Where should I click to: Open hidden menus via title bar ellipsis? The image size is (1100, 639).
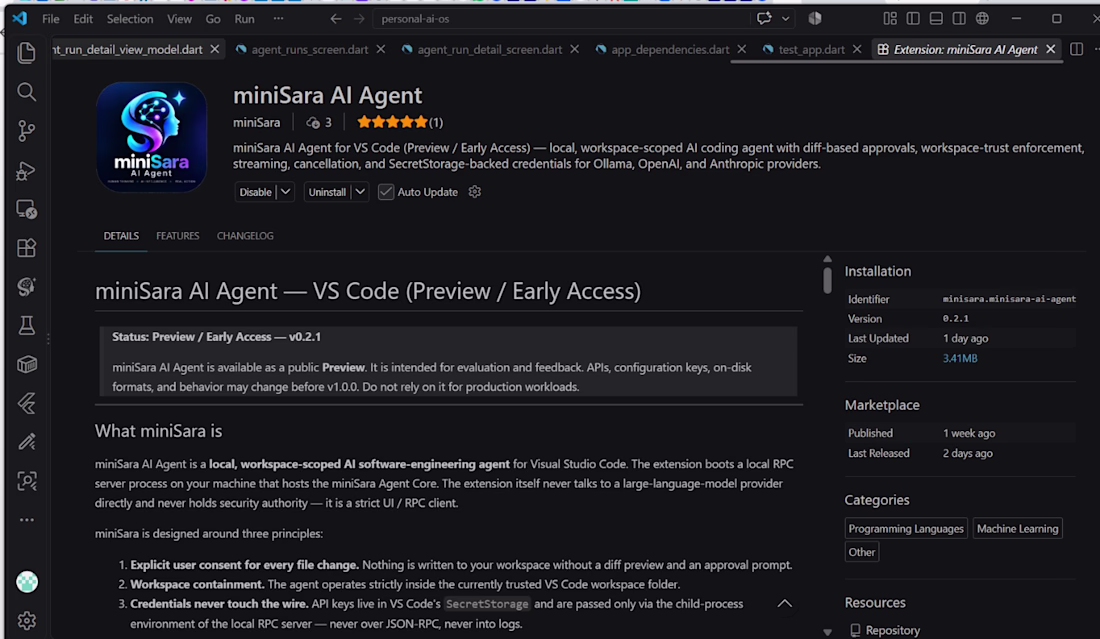coord(279,19)
